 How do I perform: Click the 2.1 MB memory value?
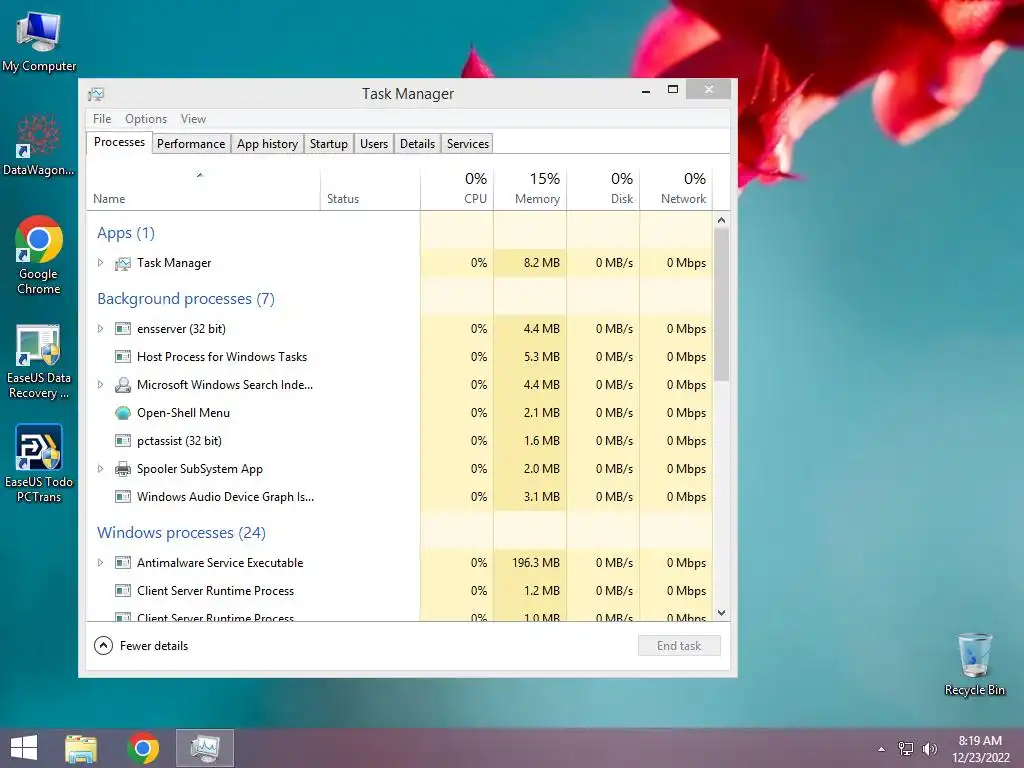[x=542, y=413]
